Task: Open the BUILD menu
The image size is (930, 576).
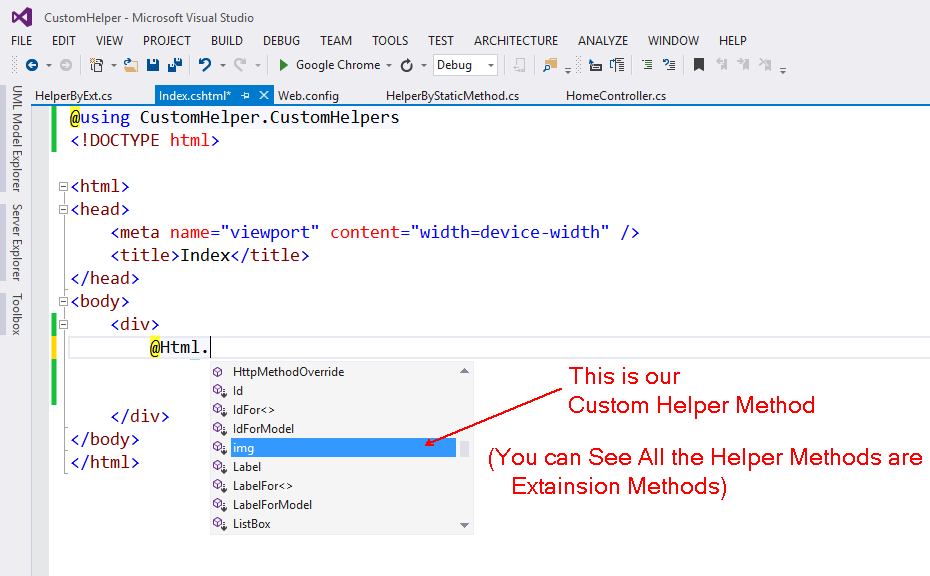Action: [226, 41]
